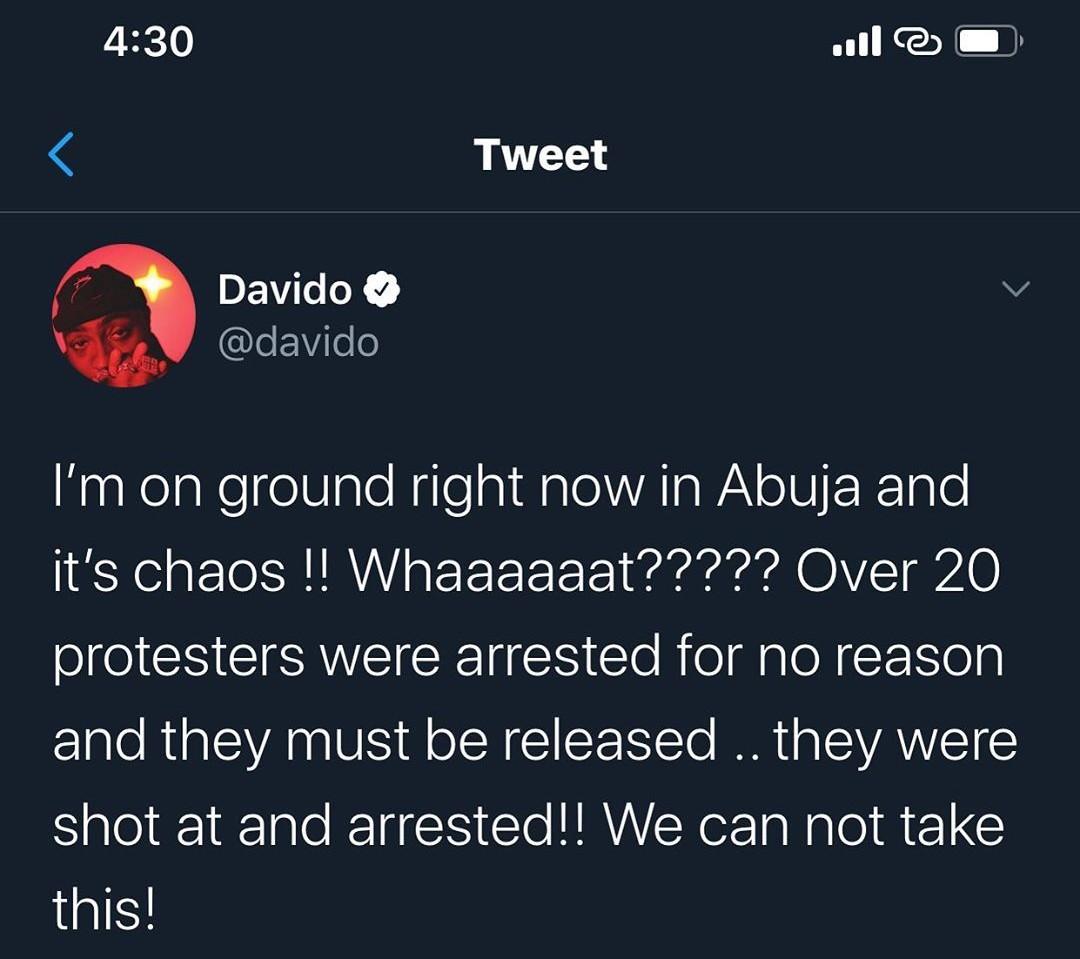Click the verified badge next to Davido
The width and height of the screenshot is (1080, 959).
click(382, 290)
